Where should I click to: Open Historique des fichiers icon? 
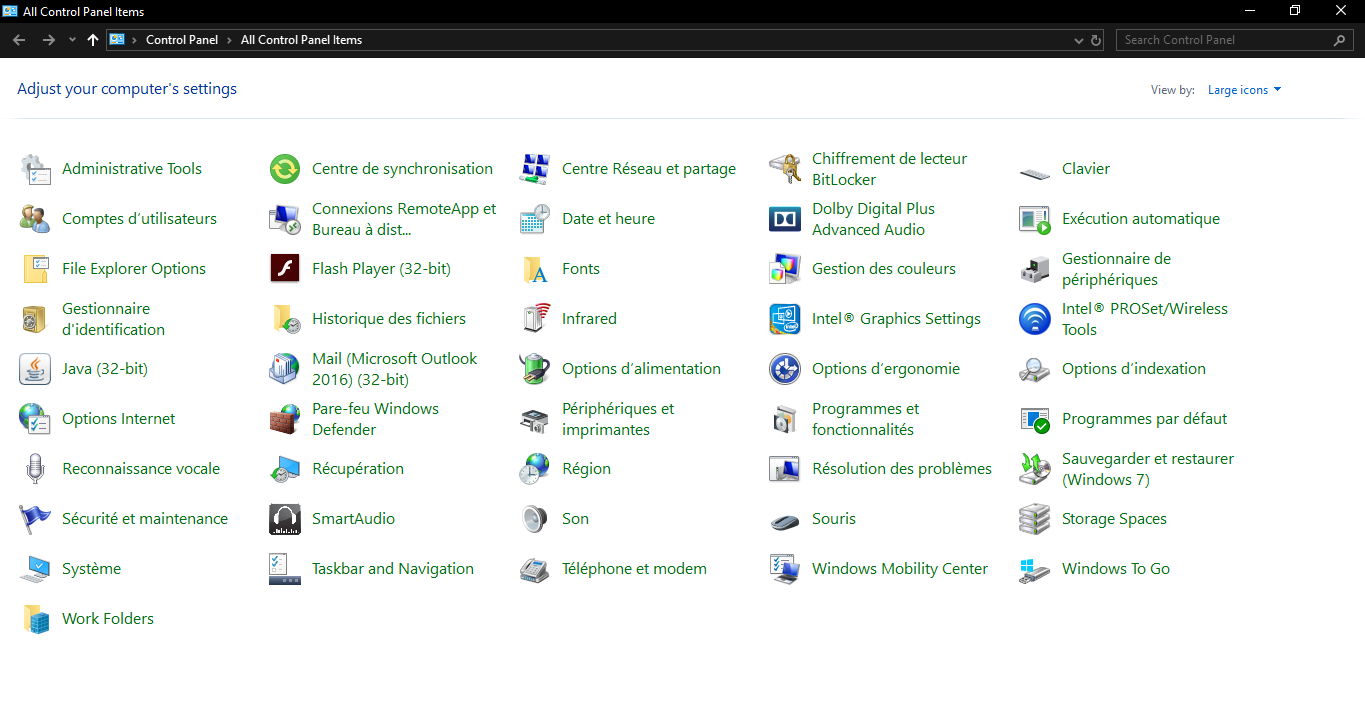[x=285, y=319]
